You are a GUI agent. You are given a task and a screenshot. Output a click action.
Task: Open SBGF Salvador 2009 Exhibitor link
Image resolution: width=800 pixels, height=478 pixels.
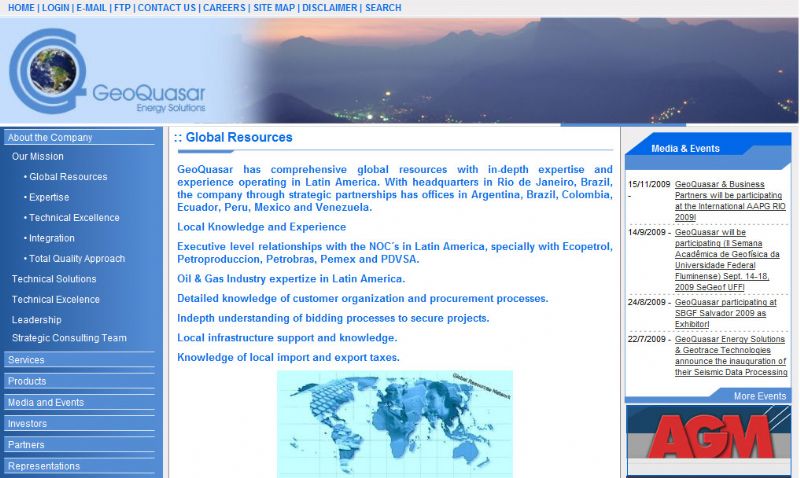point(726,313)
